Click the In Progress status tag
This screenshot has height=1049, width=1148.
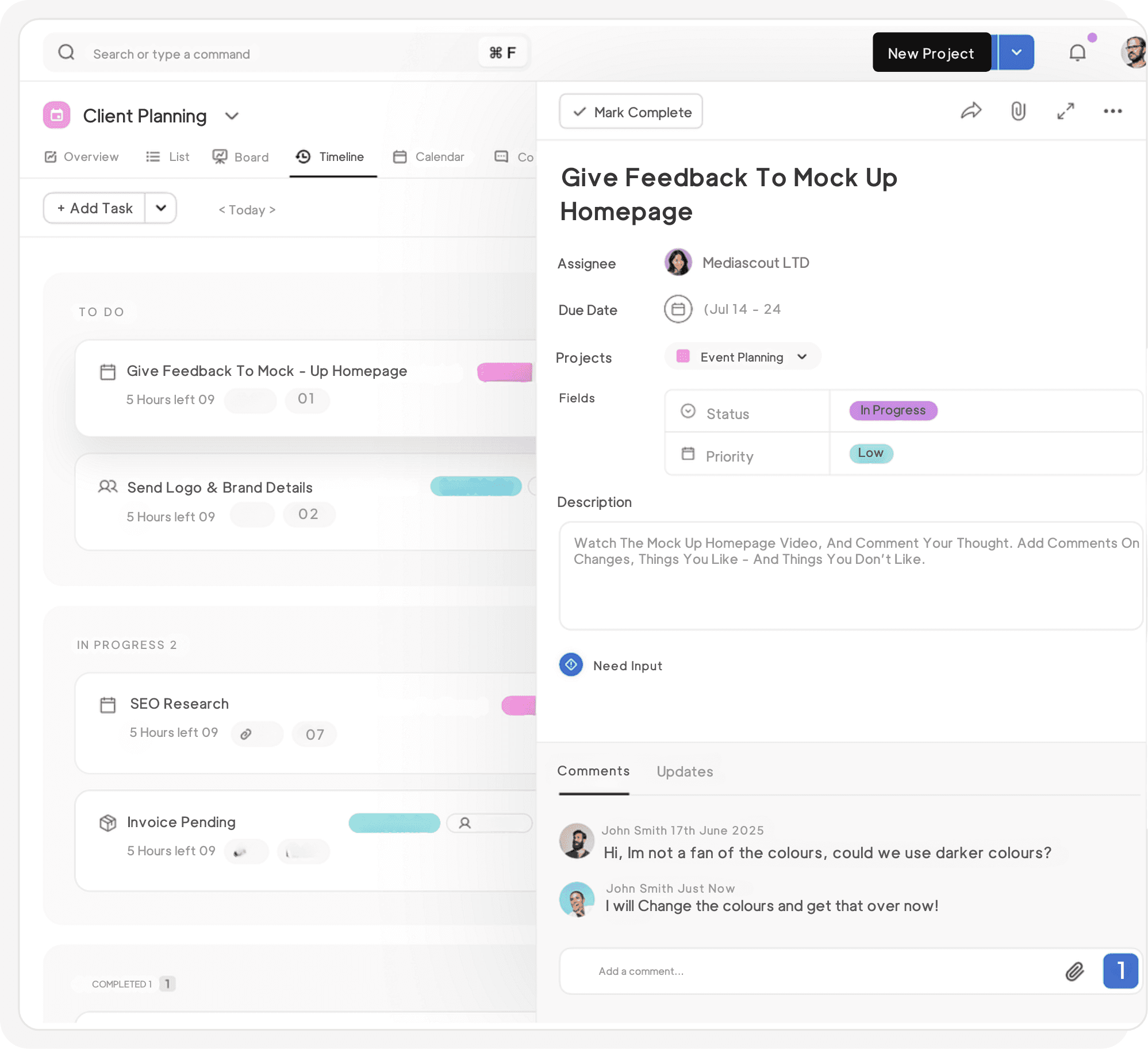[893, 410]
